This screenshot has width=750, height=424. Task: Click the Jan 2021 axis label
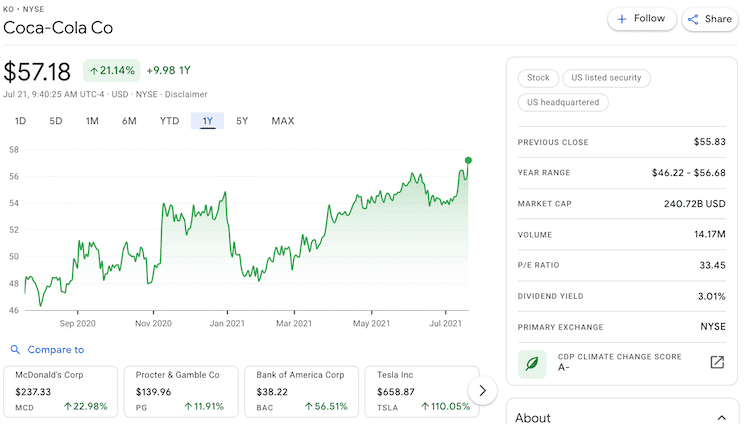227,324
